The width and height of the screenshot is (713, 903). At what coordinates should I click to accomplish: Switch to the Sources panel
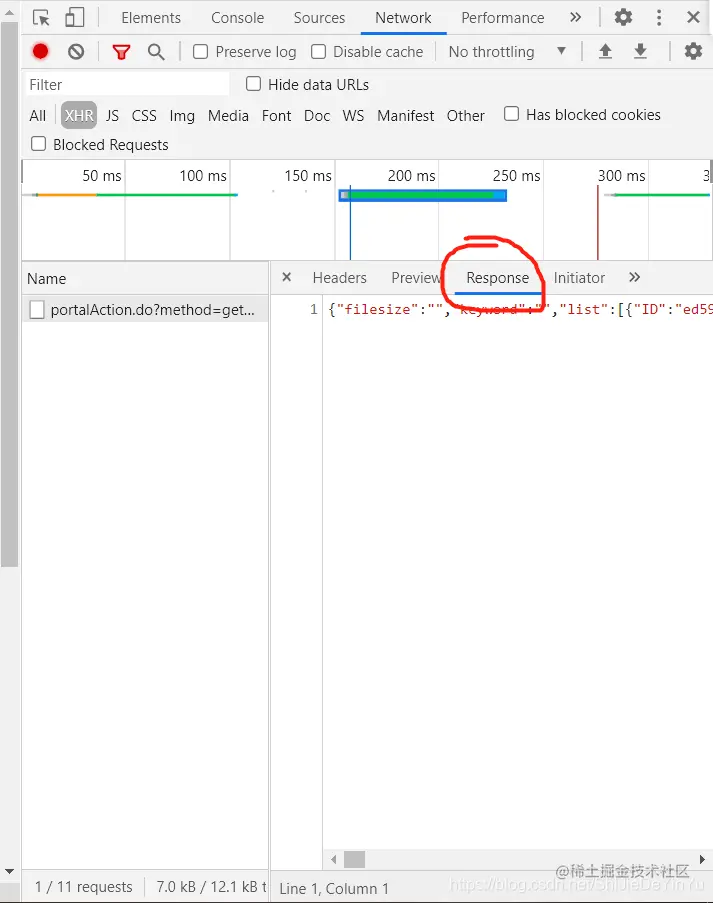(319, 18)
